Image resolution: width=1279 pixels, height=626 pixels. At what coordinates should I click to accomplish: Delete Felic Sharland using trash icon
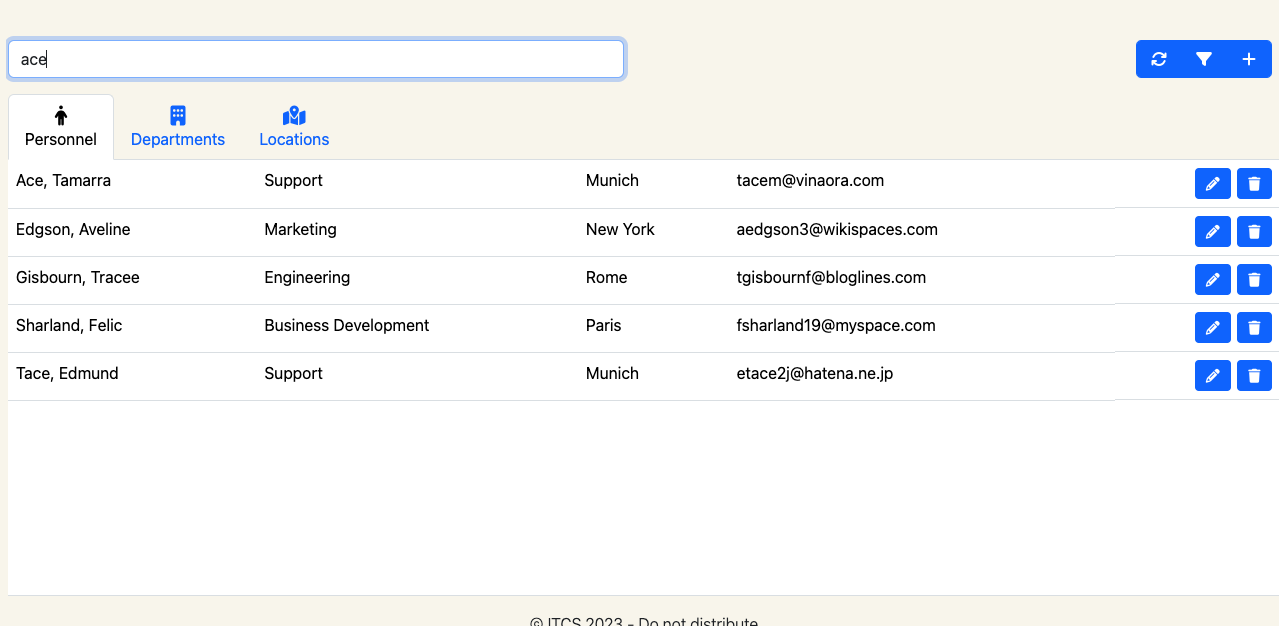[1254, 328]
